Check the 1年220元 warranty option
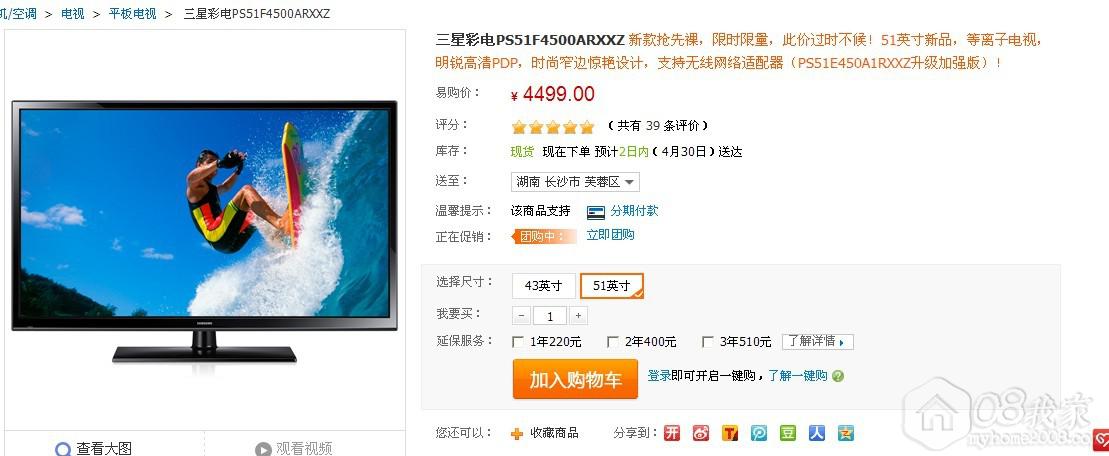This screenshot has width=1109, height=456. [x=518, y=342]
